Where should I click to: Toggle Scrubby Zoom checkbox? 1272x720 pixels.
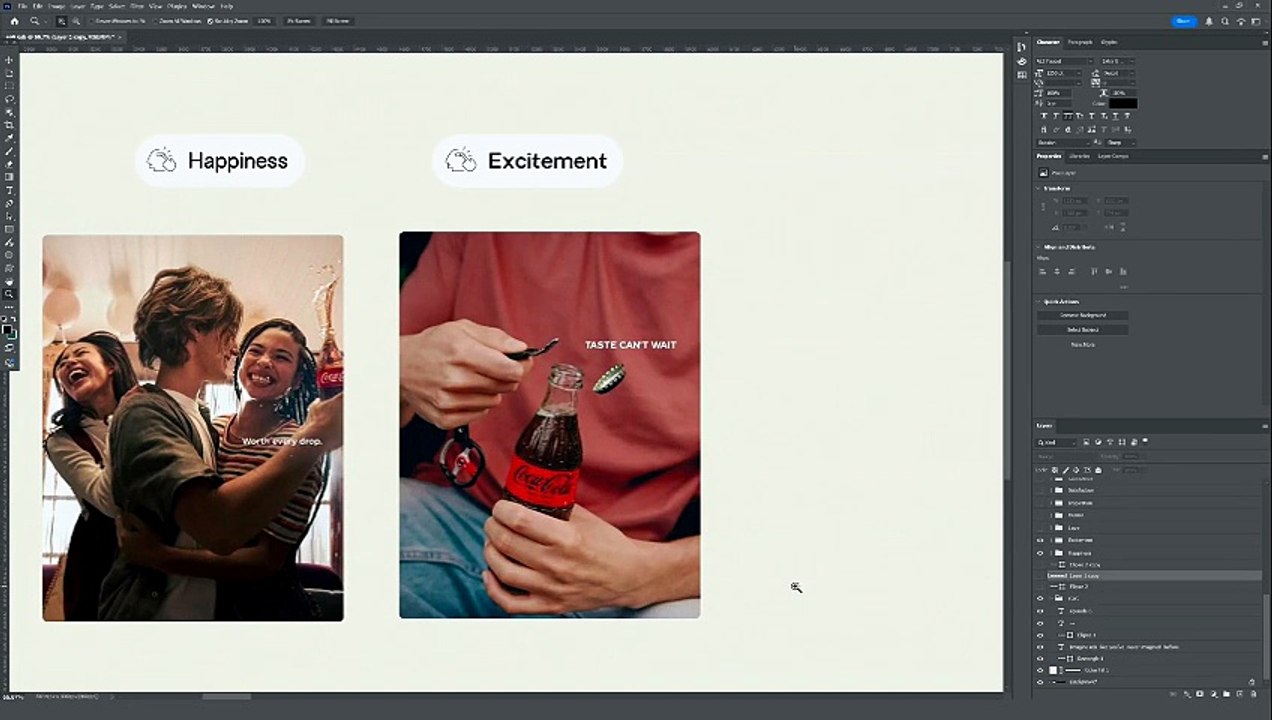click(210, 21)
